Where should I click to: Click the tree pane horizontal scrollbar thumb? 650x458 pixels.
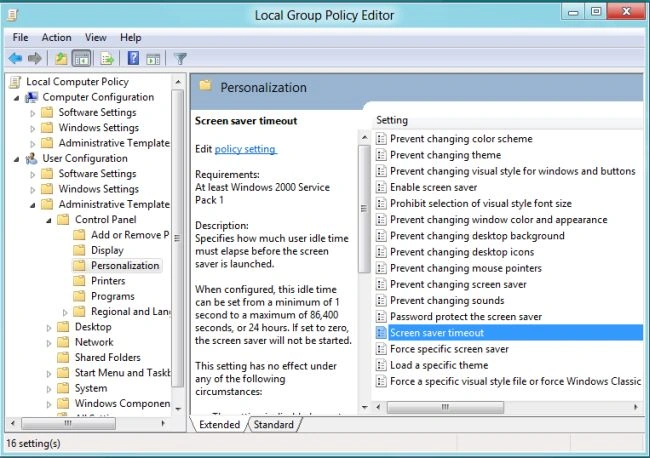[68, 423]
